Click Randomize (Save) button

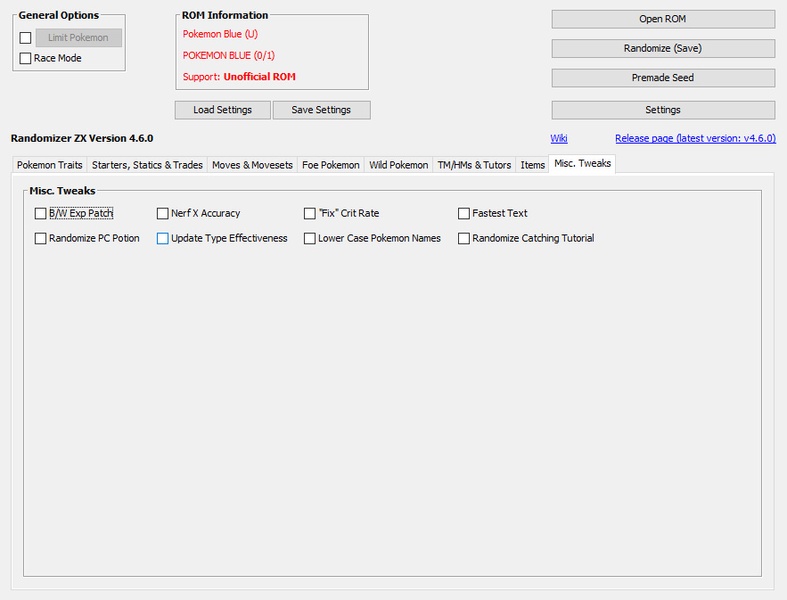tap(663, 49)
